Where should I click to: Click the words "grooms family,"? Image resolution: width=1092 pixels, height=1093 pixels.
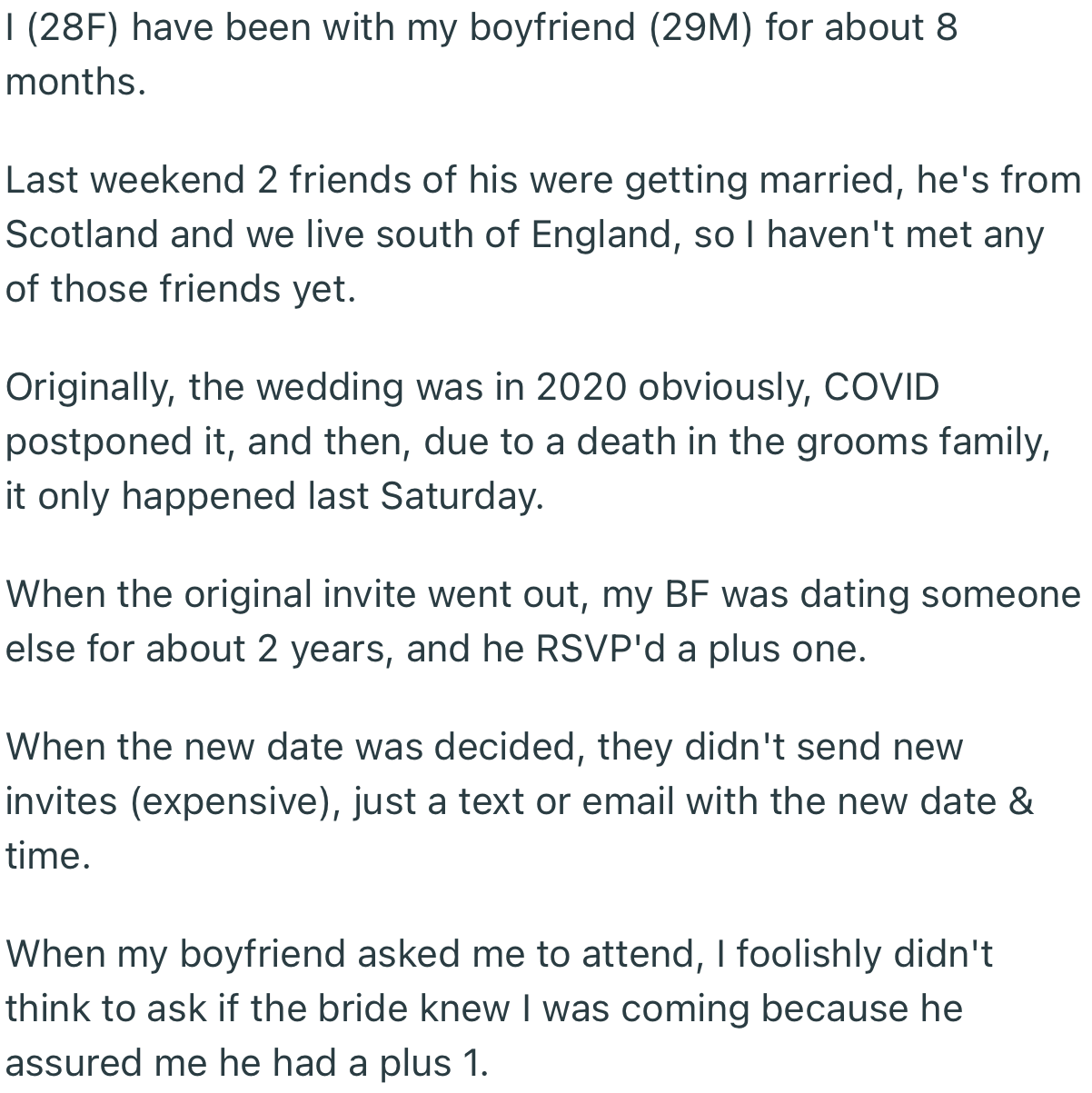click(x=922, y=442)
